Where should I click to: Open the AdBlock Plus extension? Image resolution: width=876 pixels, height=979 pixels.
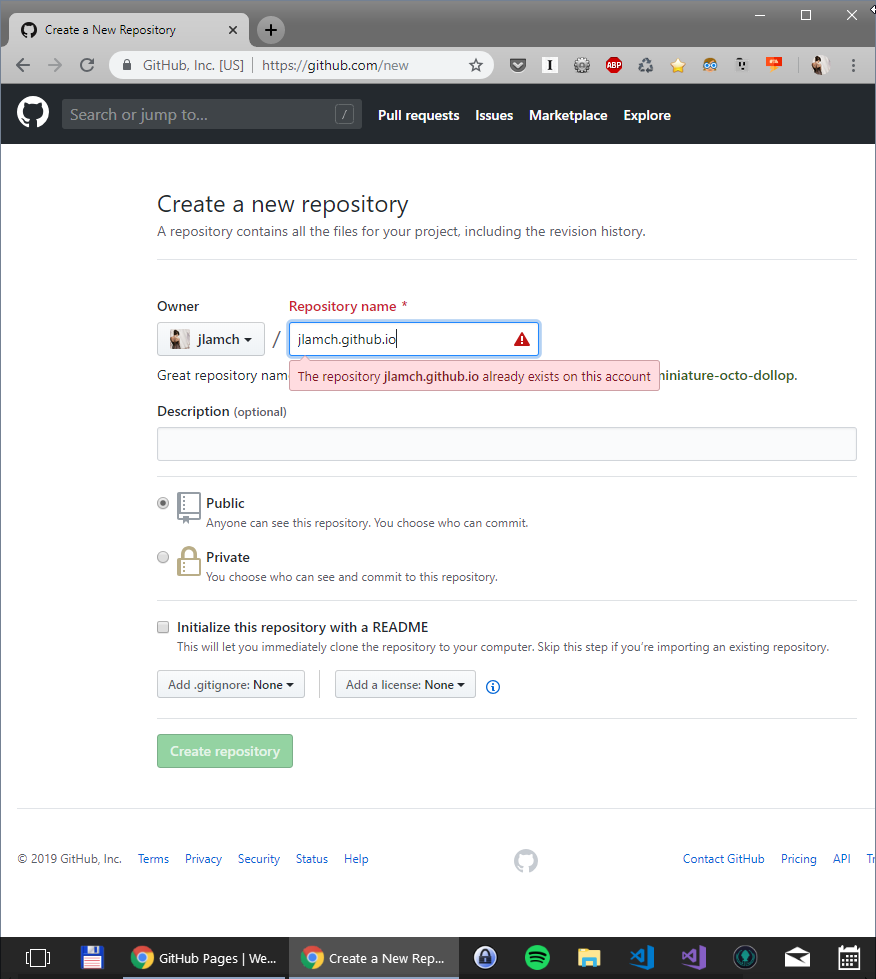coord(613,64)
